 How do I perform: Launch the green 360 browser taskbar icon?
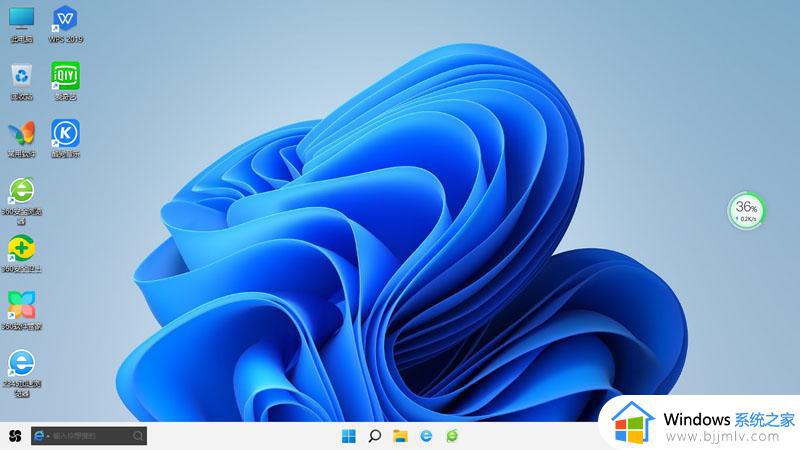click(452, 436)
